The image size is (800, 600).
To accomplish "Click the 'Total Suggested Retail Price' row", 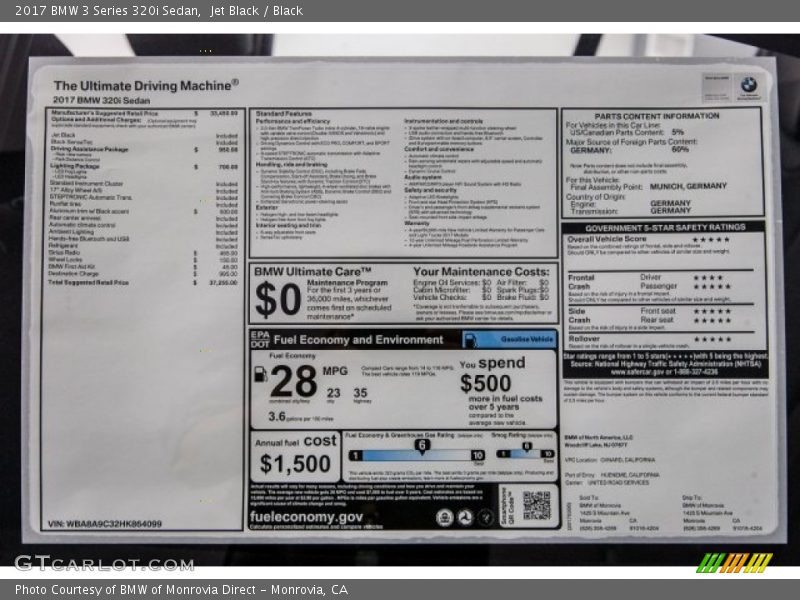I will tap(142, 282).
